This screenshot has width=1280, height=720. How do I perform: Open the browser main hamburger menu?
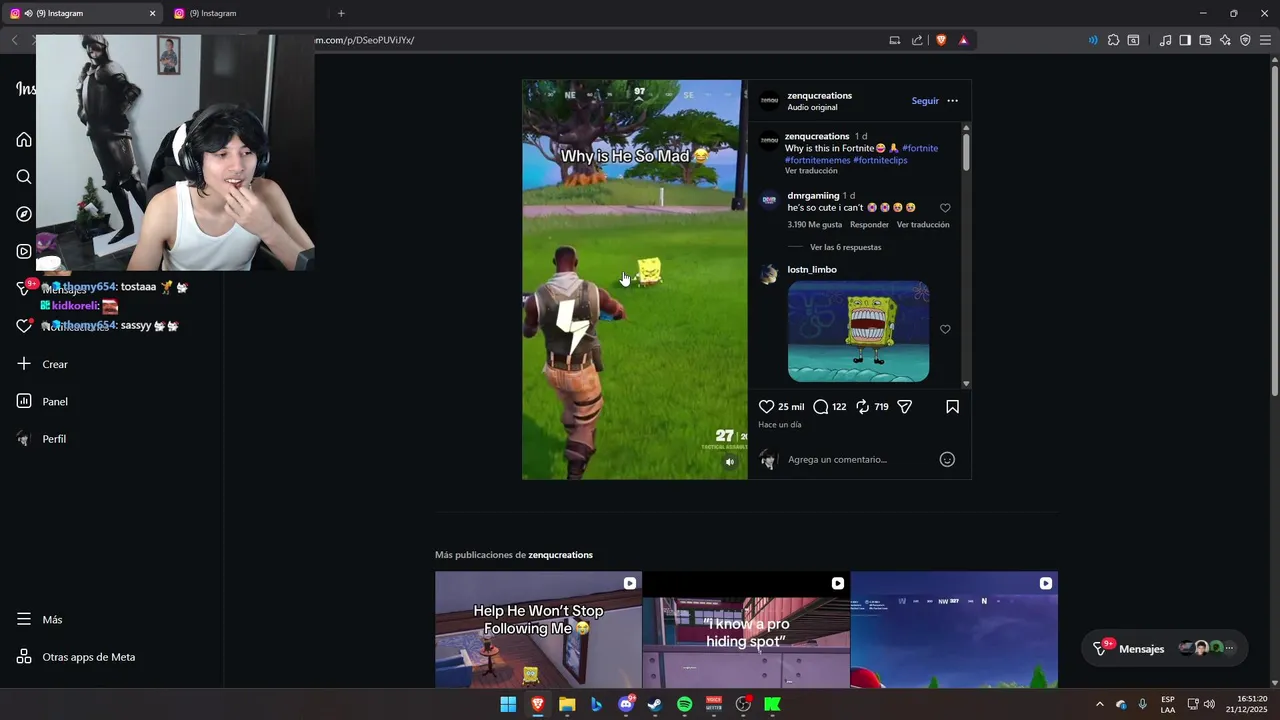tap(1265, 40)
